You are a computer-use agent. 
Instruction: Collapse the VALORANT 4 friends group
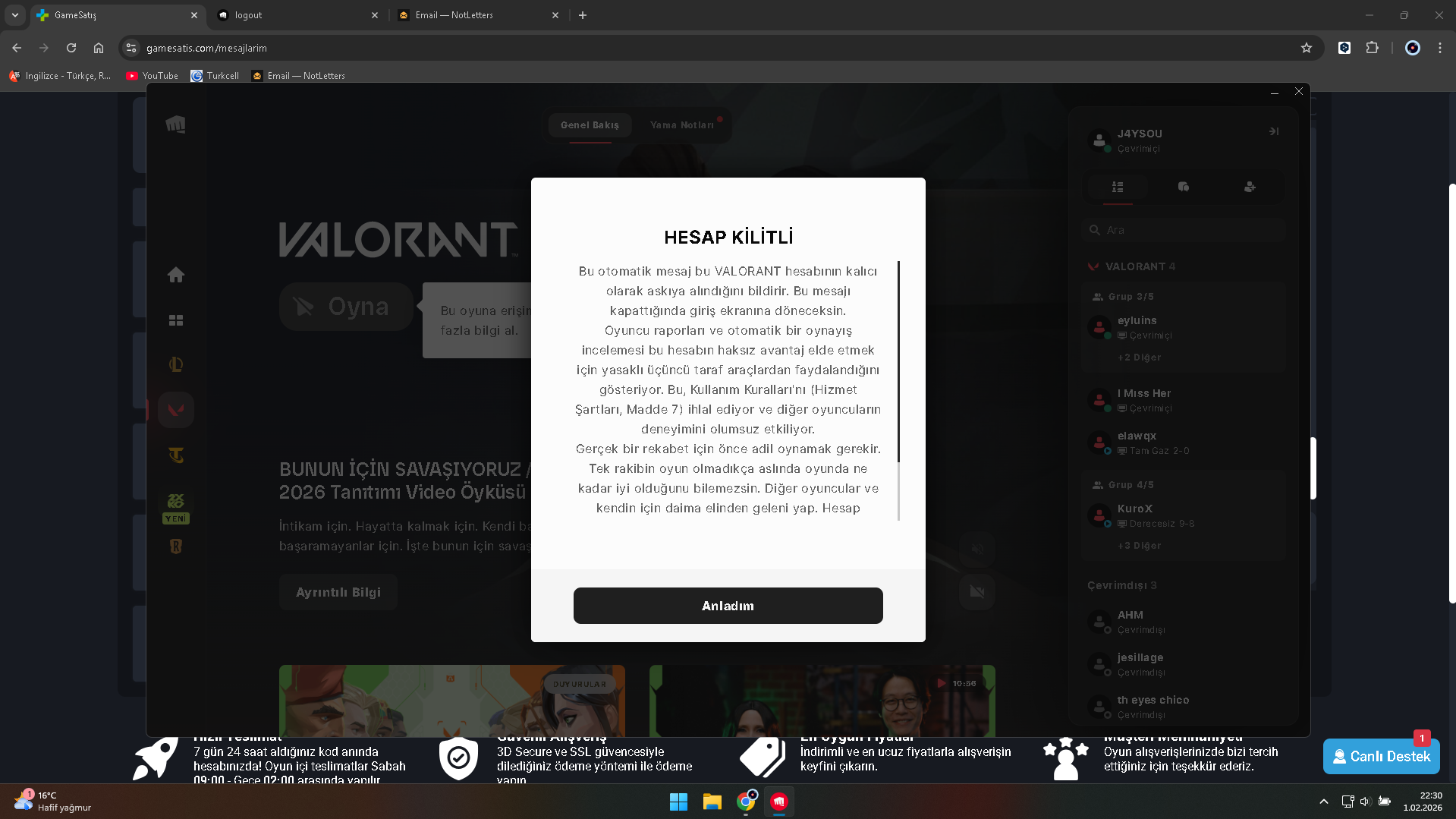pos(1131,266)
